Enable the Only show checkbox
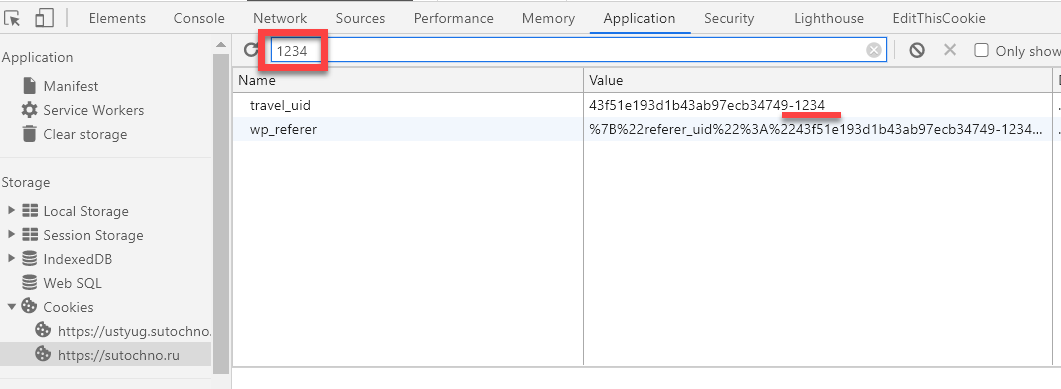Viewport: 1061px width, 389px height. (981, 51)
